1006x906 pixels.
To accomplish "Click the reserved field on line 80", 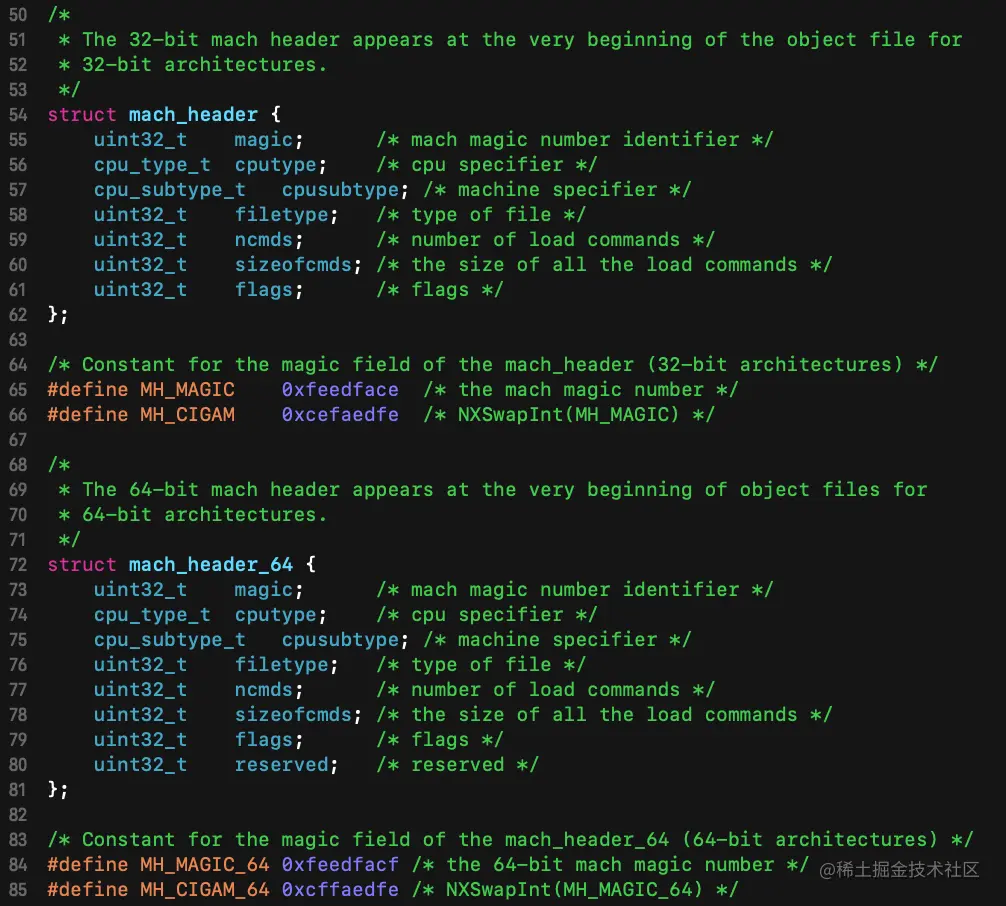I will (281, 765).
